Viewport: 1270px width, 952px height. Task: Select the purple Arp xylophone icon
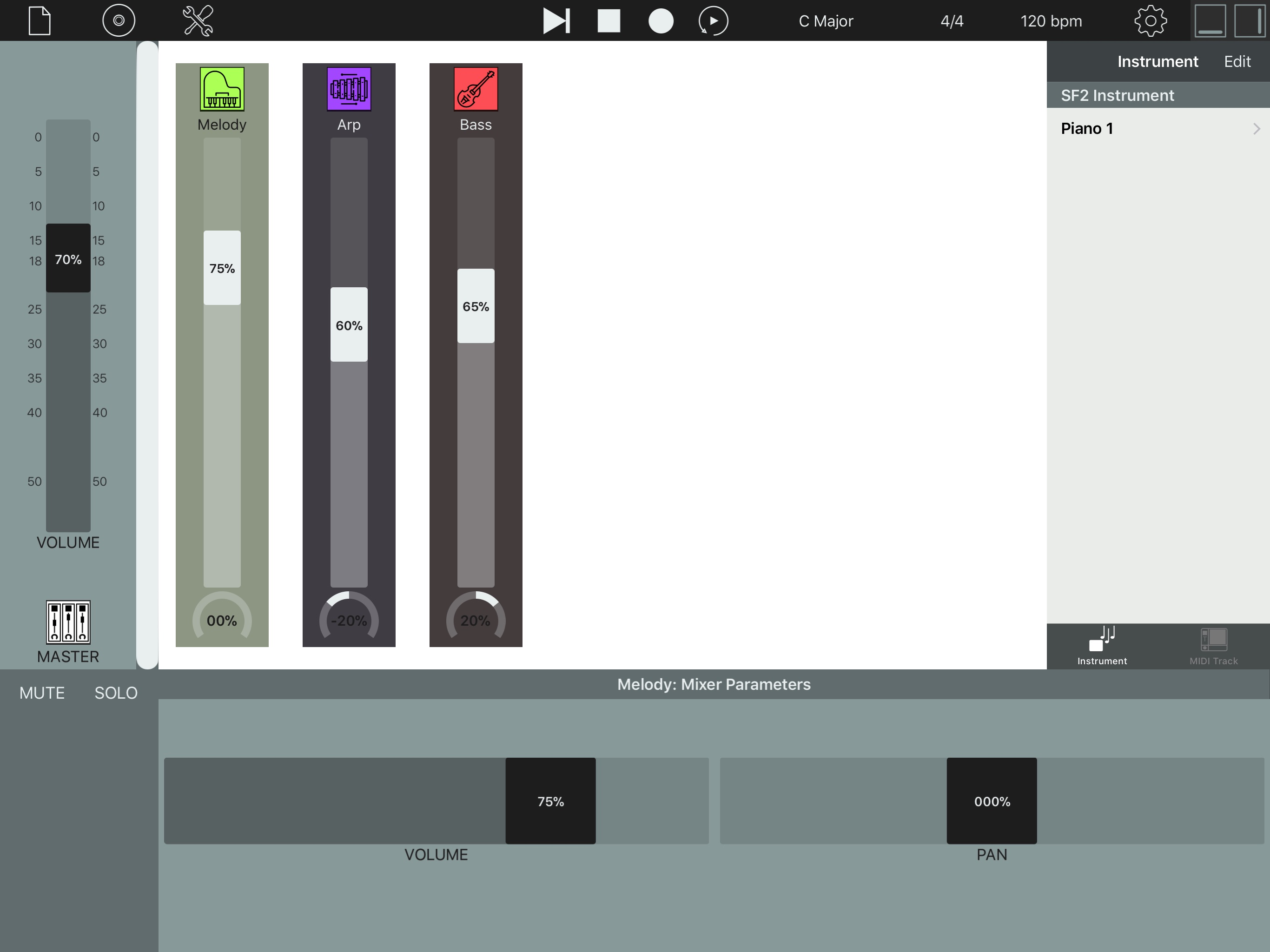pyautogui.click(x=349, y=89)
